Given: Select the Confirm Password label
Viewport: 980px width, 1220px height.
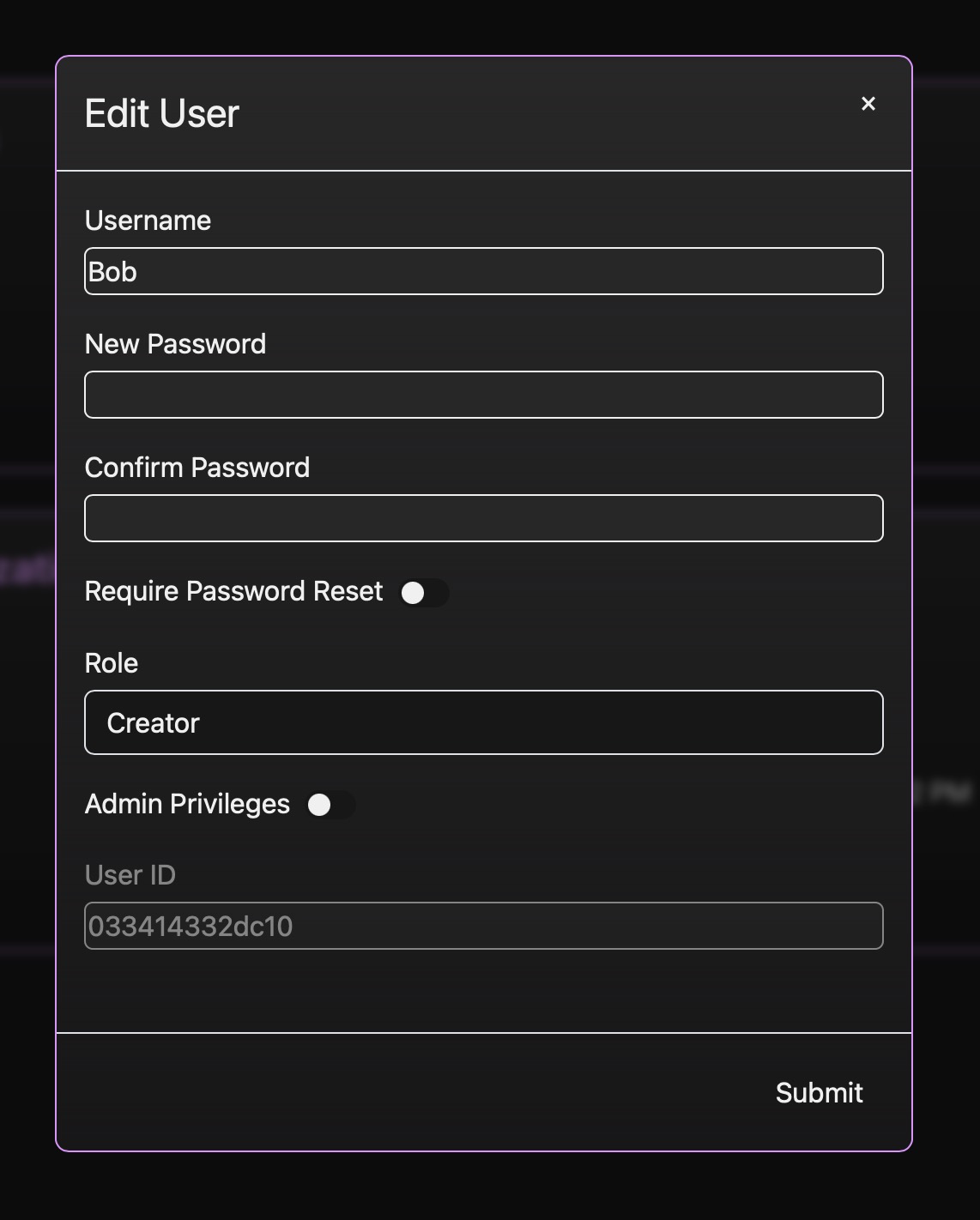Looking at the screenshot, I should pos(197,468).
